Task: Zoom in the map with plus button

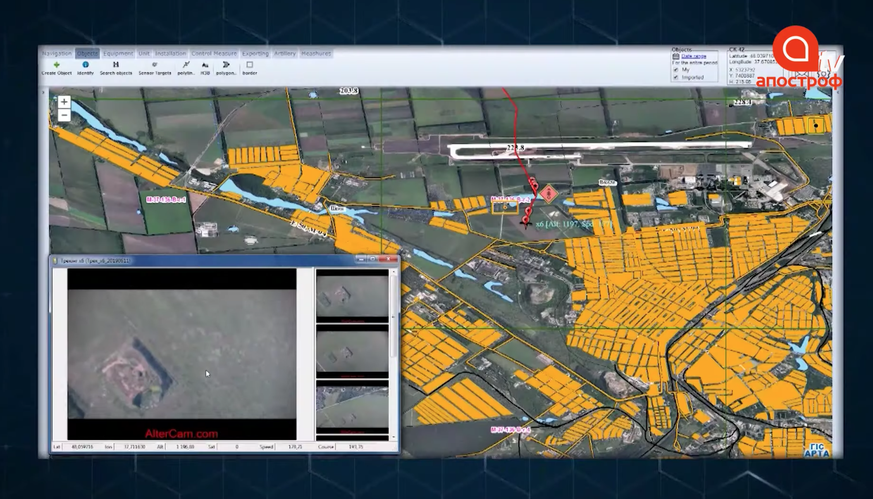Action: pyautogui.click(x=64, y=102)
